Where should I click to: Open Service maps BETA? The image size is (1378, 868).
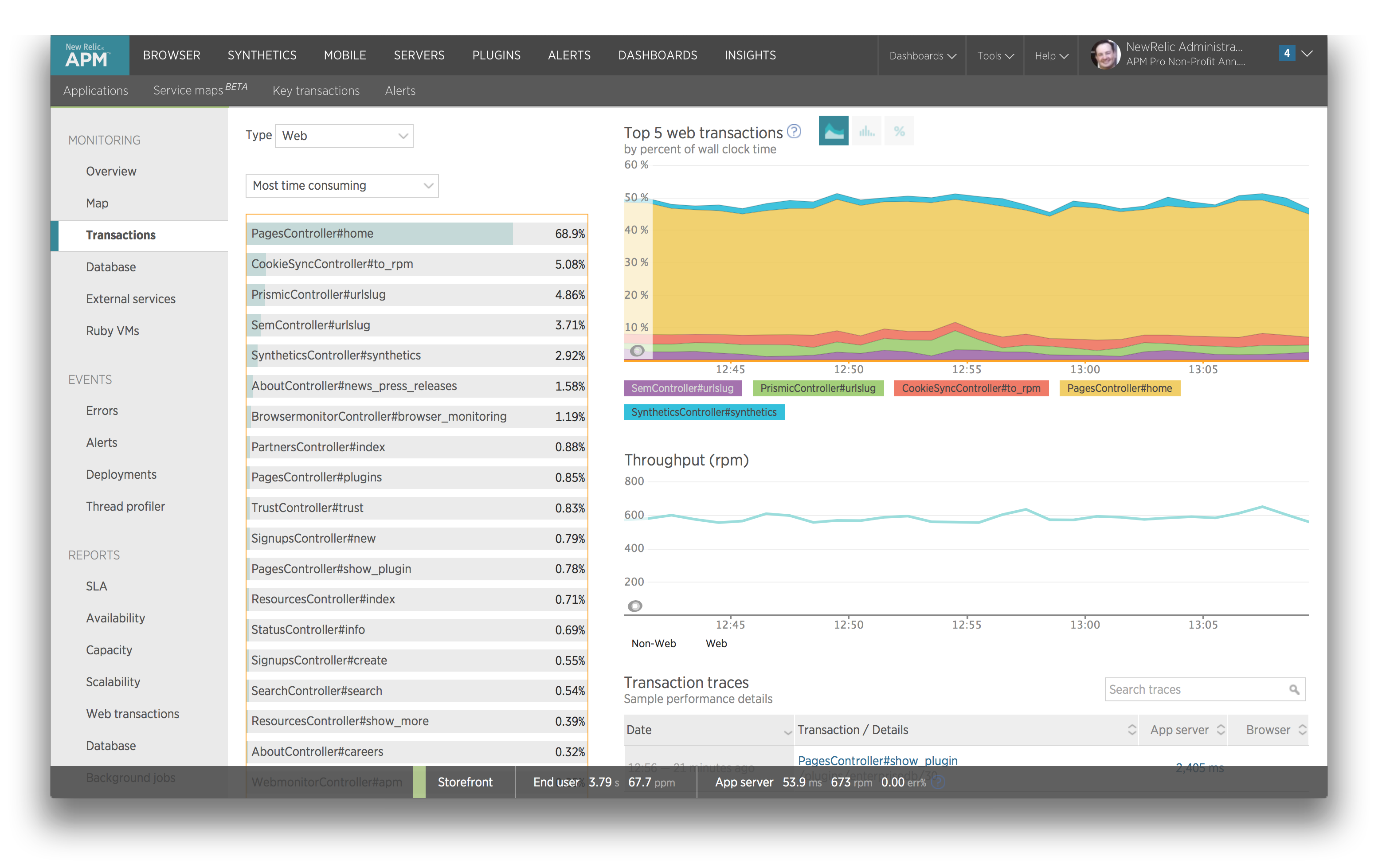coord(200,89)
